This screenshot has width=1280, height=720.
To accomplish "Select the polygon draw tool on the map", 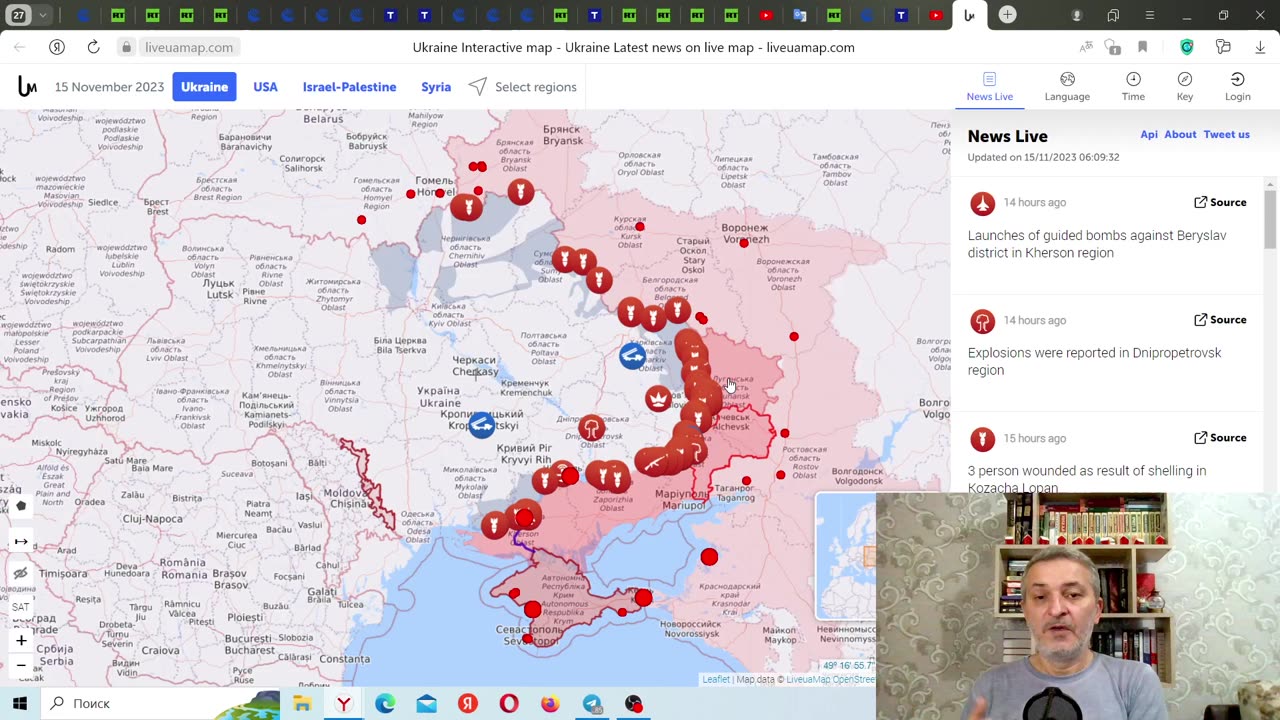I will click(x=21, y=506).
